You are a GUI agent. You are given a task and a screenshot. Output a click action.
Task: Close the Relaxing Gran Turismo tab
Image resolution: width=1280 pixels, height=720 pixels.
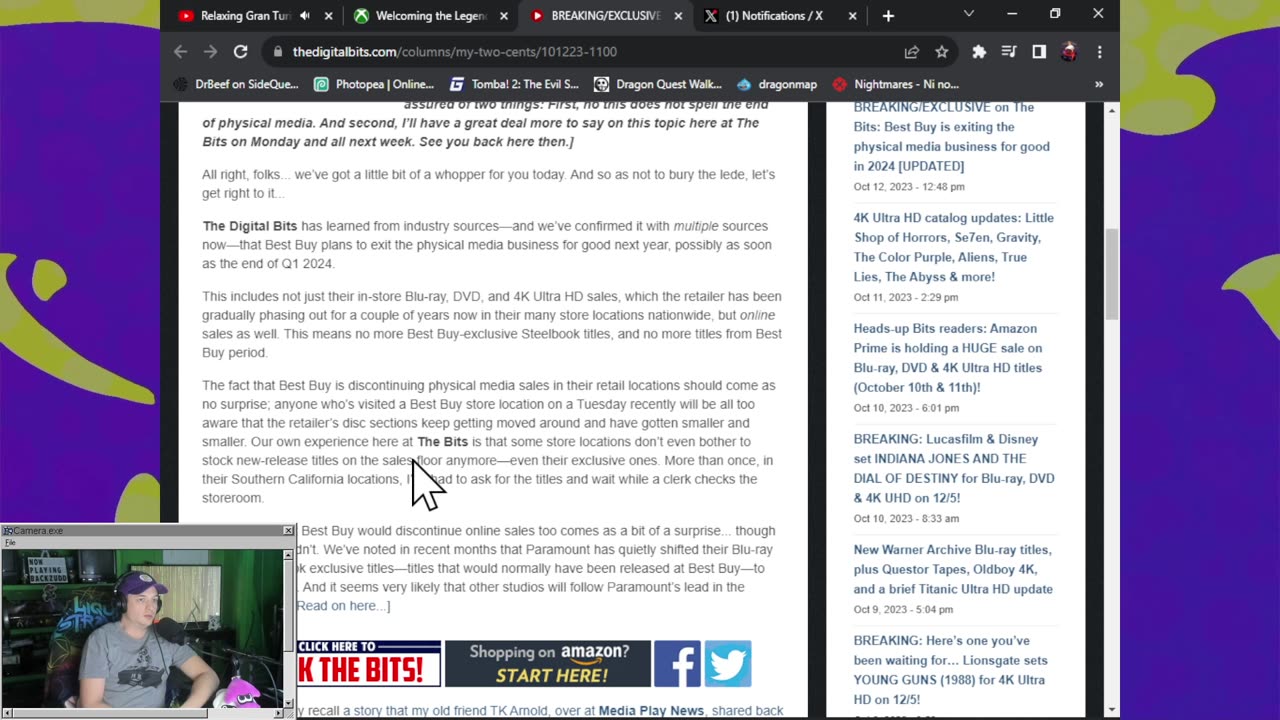coord(327,16)
